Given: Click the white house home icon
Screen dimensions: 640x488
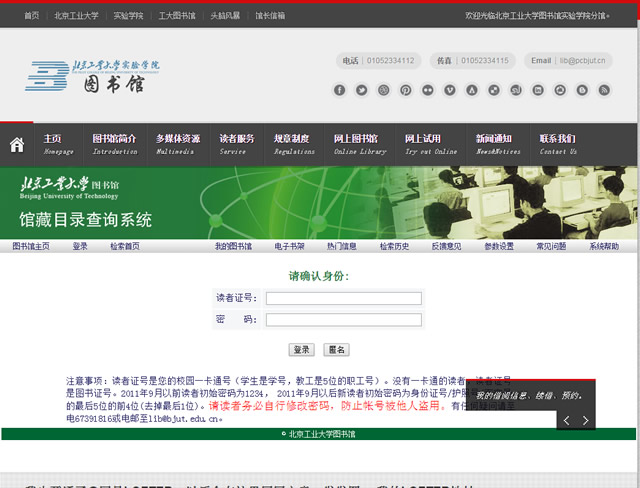Looking at the screenshot, I should click(x=17, y=145).
